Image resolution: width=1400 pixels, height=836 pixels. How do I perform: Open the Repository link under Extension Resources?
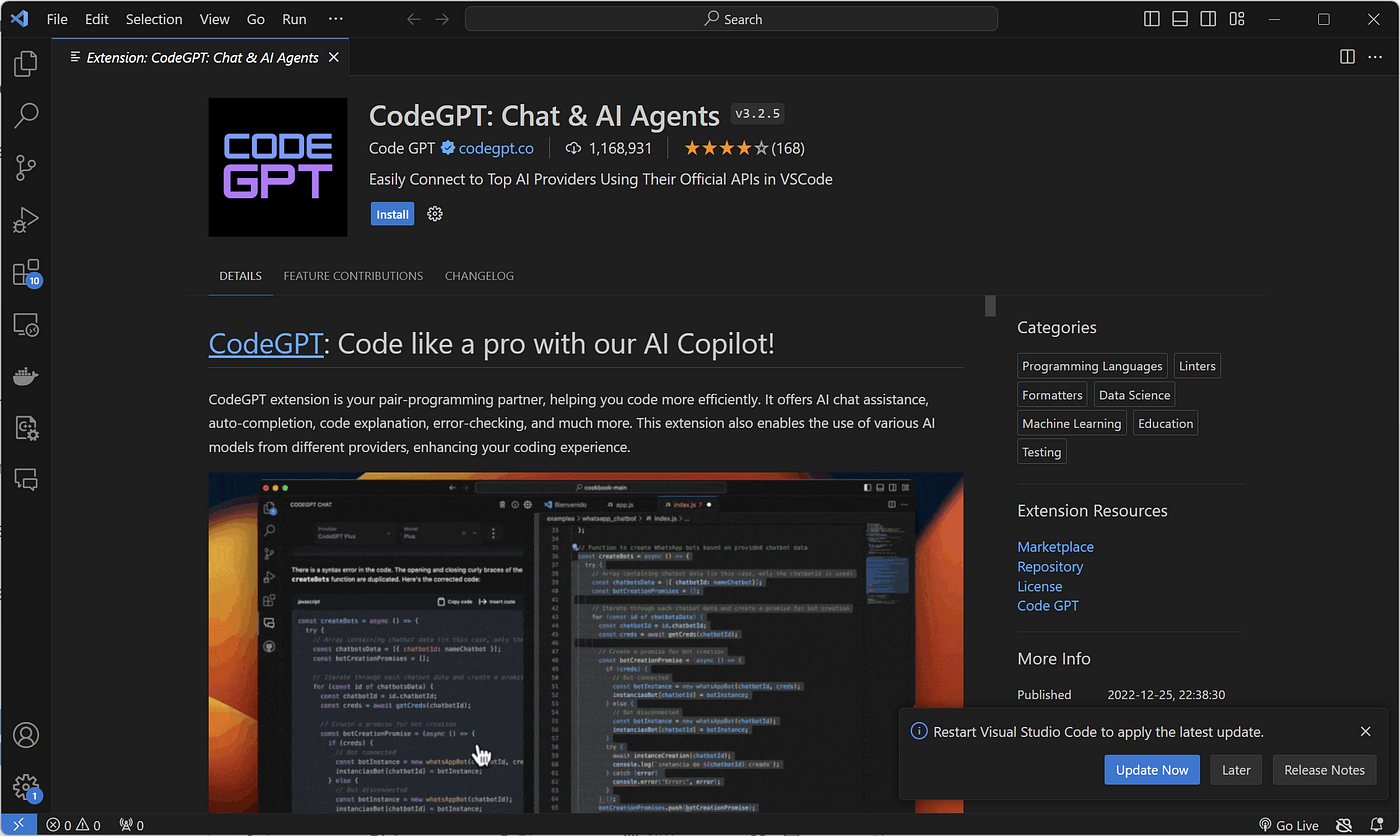(x=1050, y=566)
